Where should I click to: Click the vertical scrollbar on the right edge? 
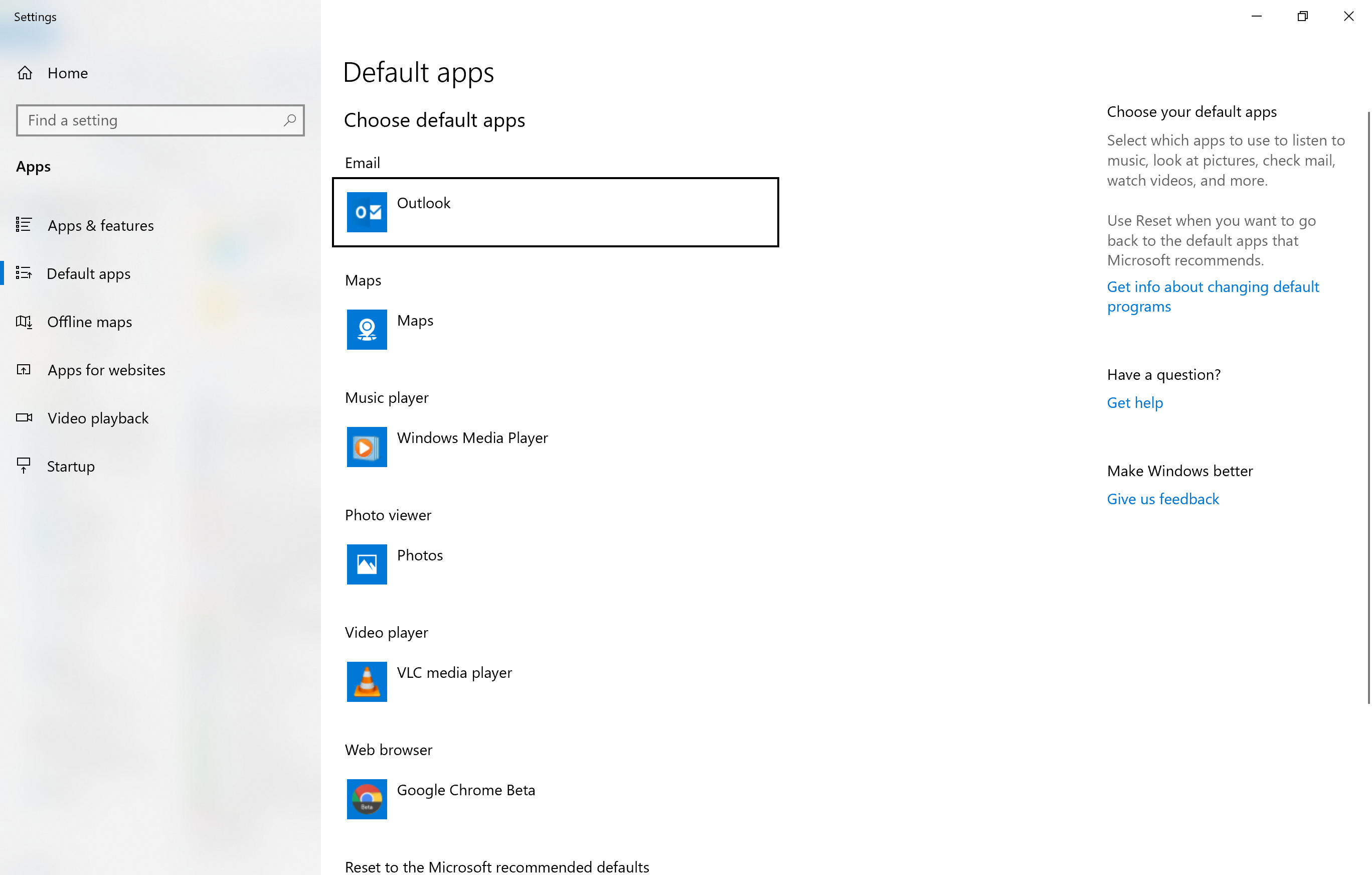1368,407
